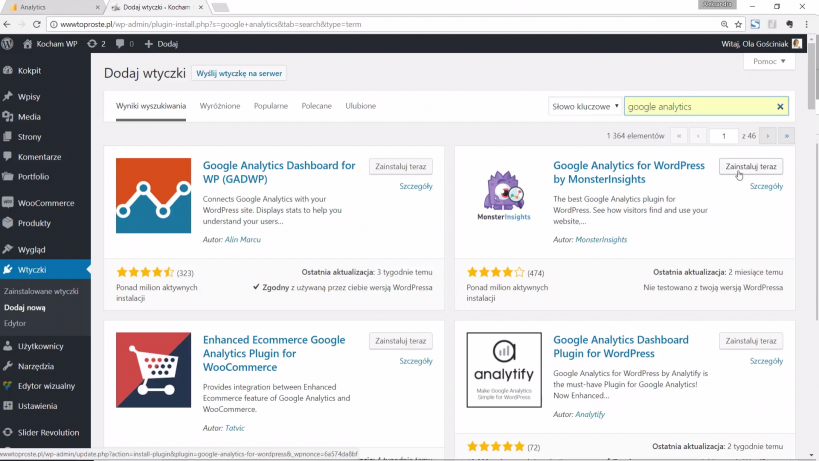Click the Dodaj plus icon in admin bar
The height and width of the screenshot is (461, 819).
click(148, 44)
